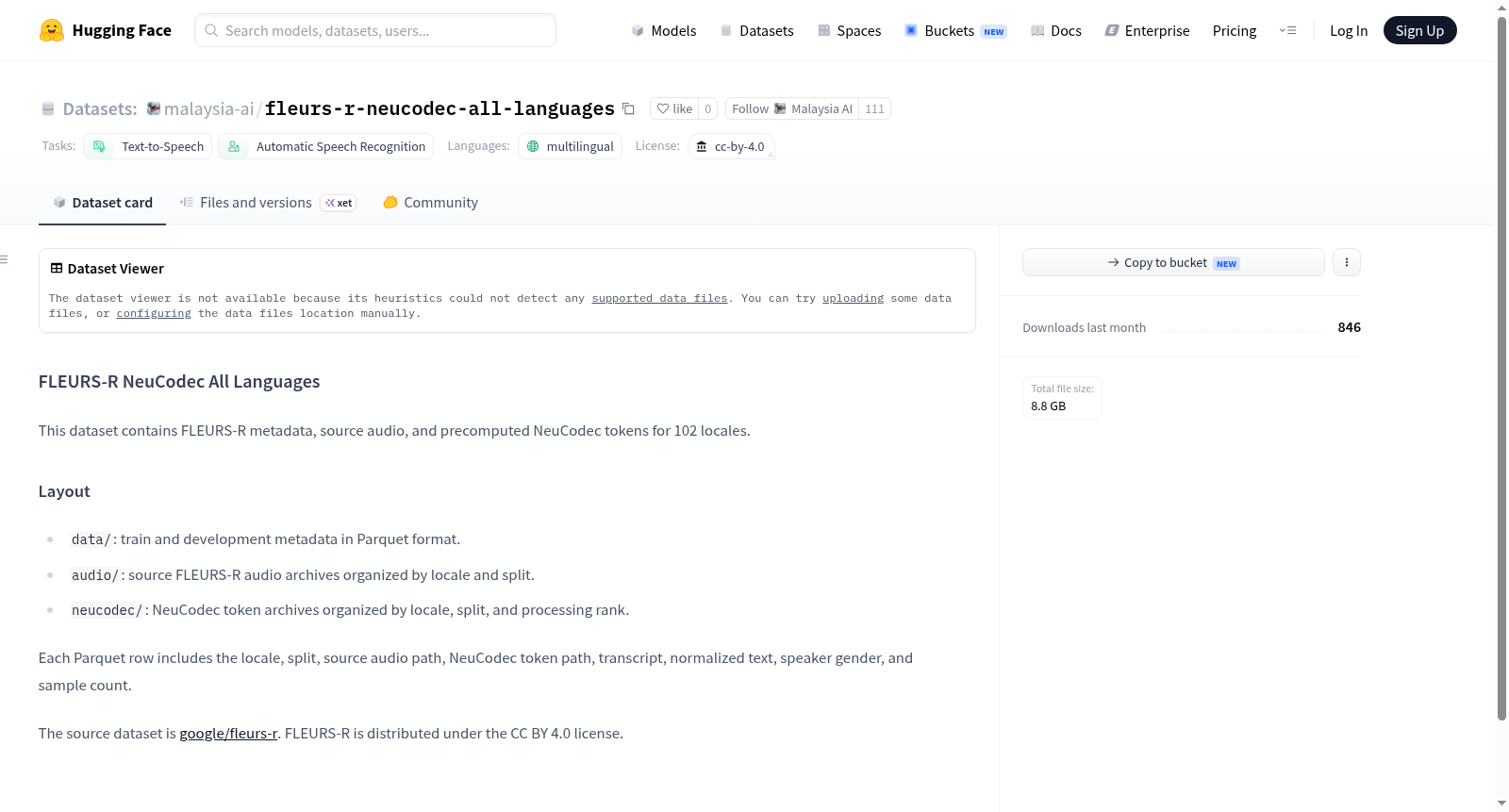1509x812 pixels.
Task: Click the Sign Up button
Action: (1420, 30)
